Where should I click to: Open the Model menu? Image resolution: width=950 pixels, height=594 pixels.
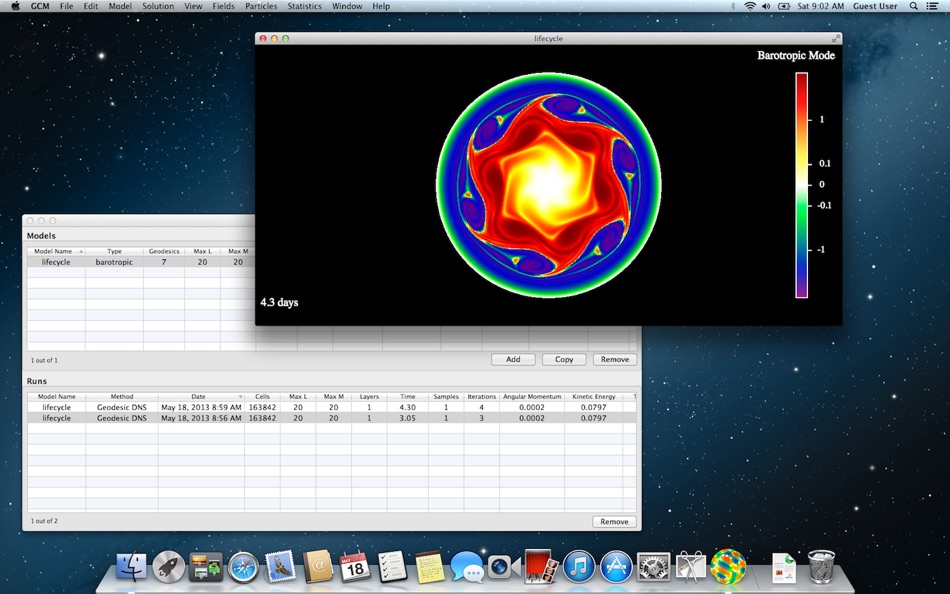tap(120, 6)
